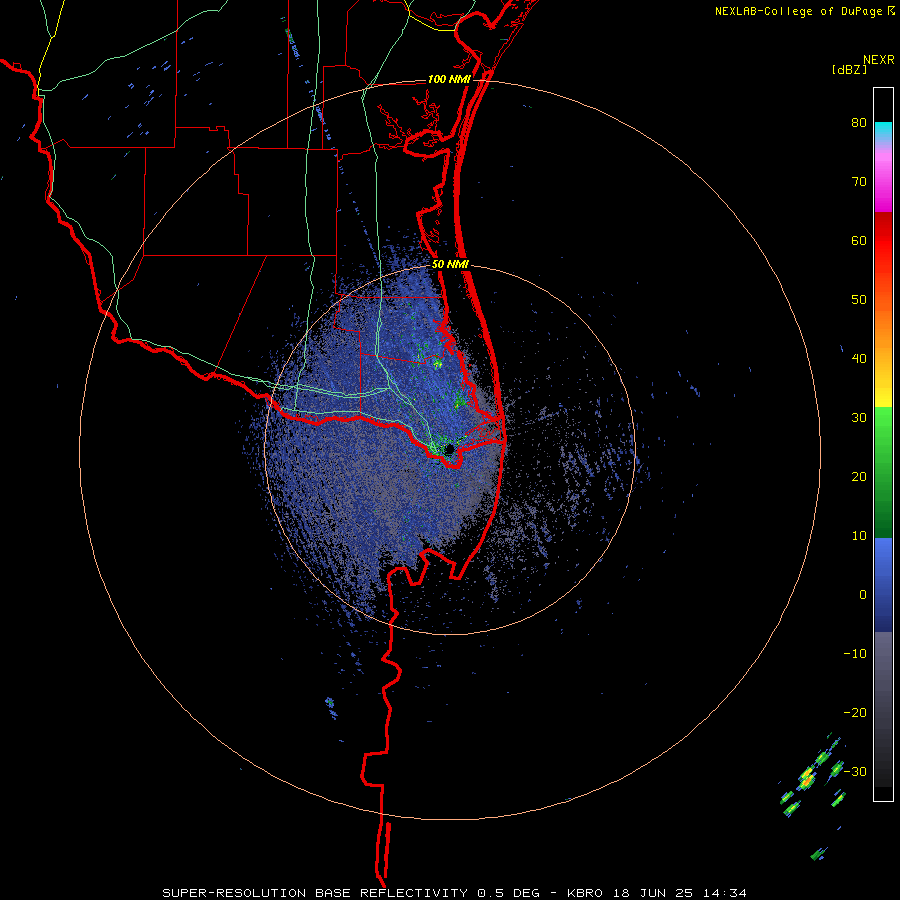Viewport: 900px width, 900px height.
Task: Click the 10 dBZ scale value
Action: [x=859, y=536]
